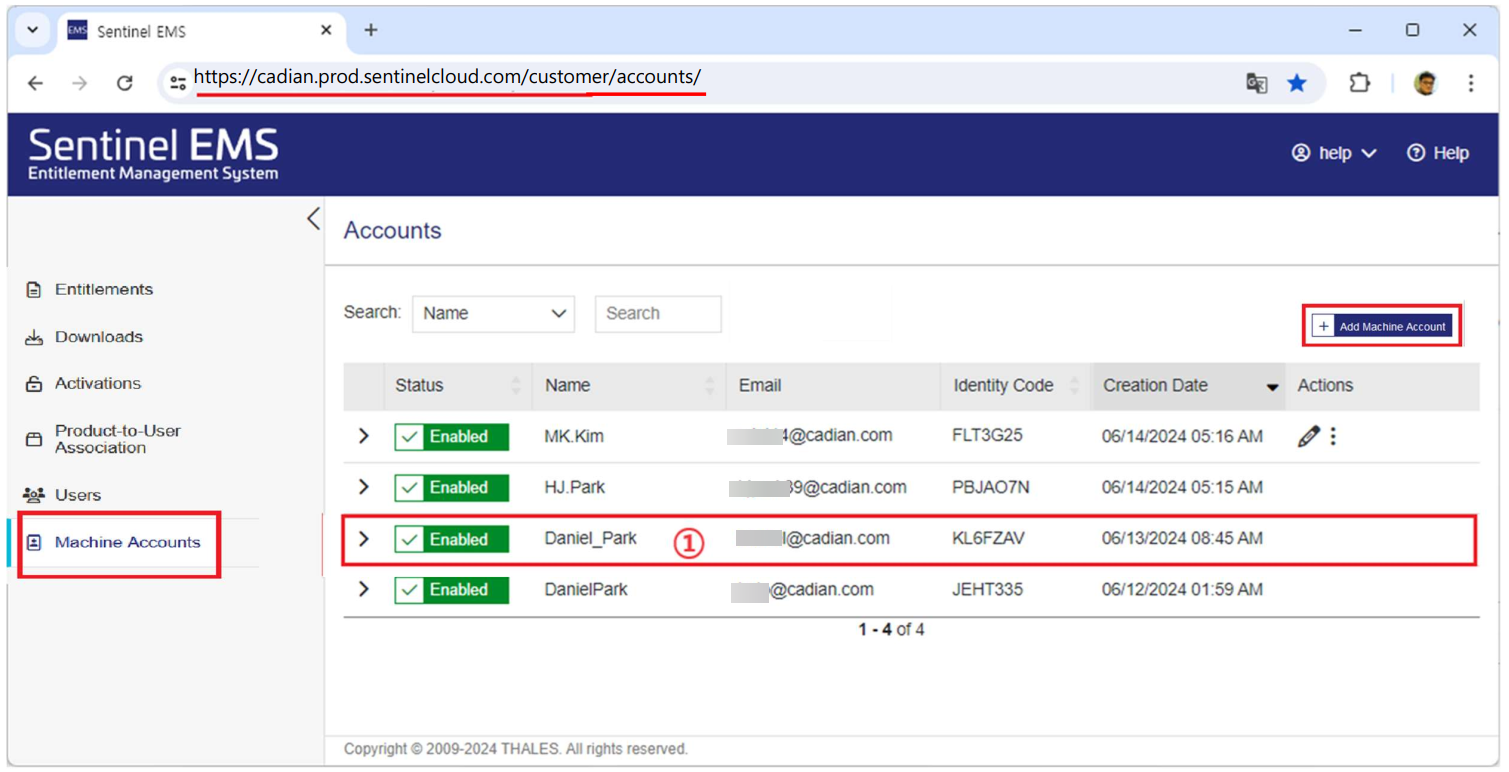The width and height of the screenshot is (1509, 772).
Task: Click the Accounts page heading
Action: (x=392, y=231)
